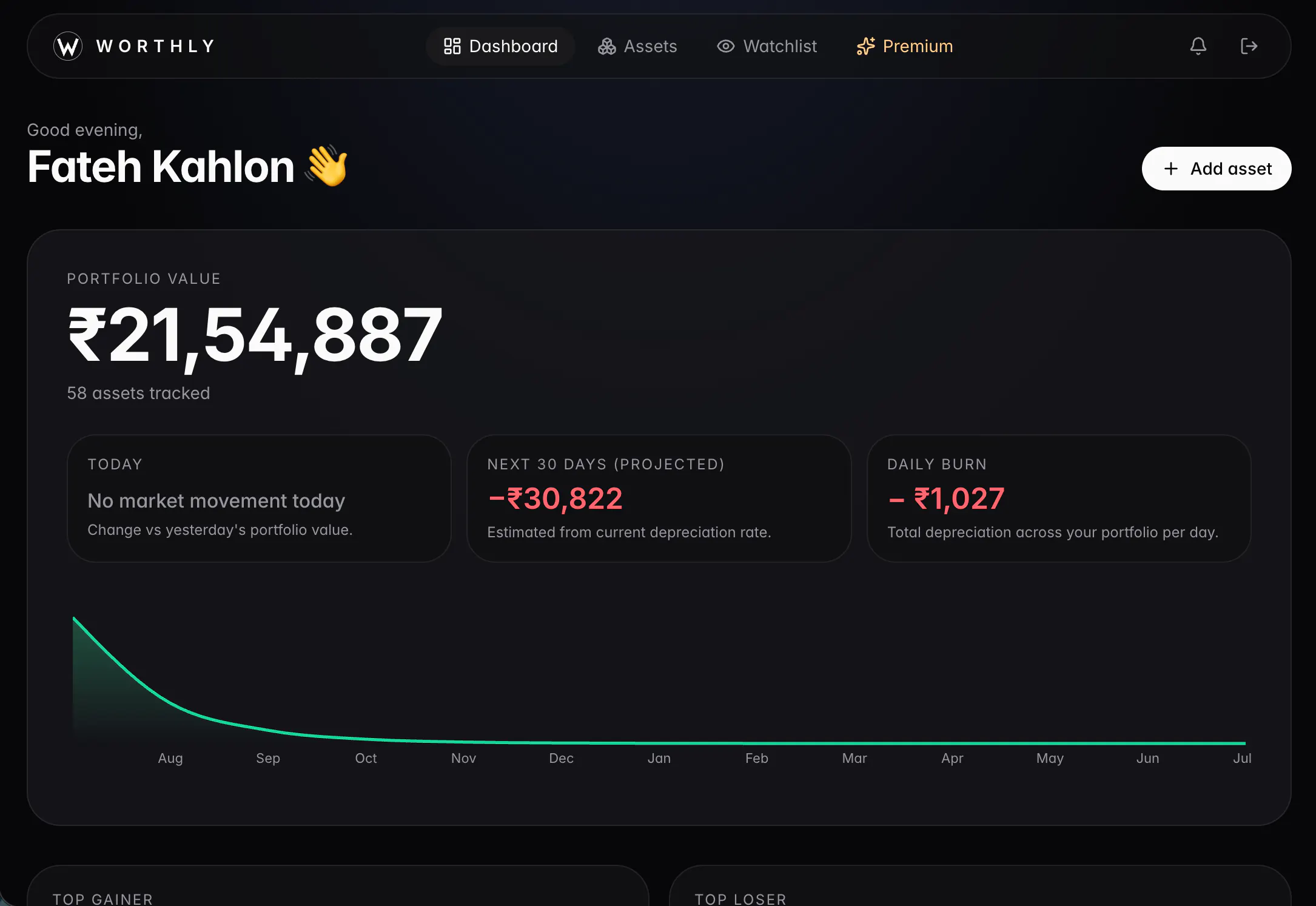Image resolution: width=1316 pixels, height=906 pixels.
Task: Click the Nov label on chart axis
Action: click(x=463, y=758)
